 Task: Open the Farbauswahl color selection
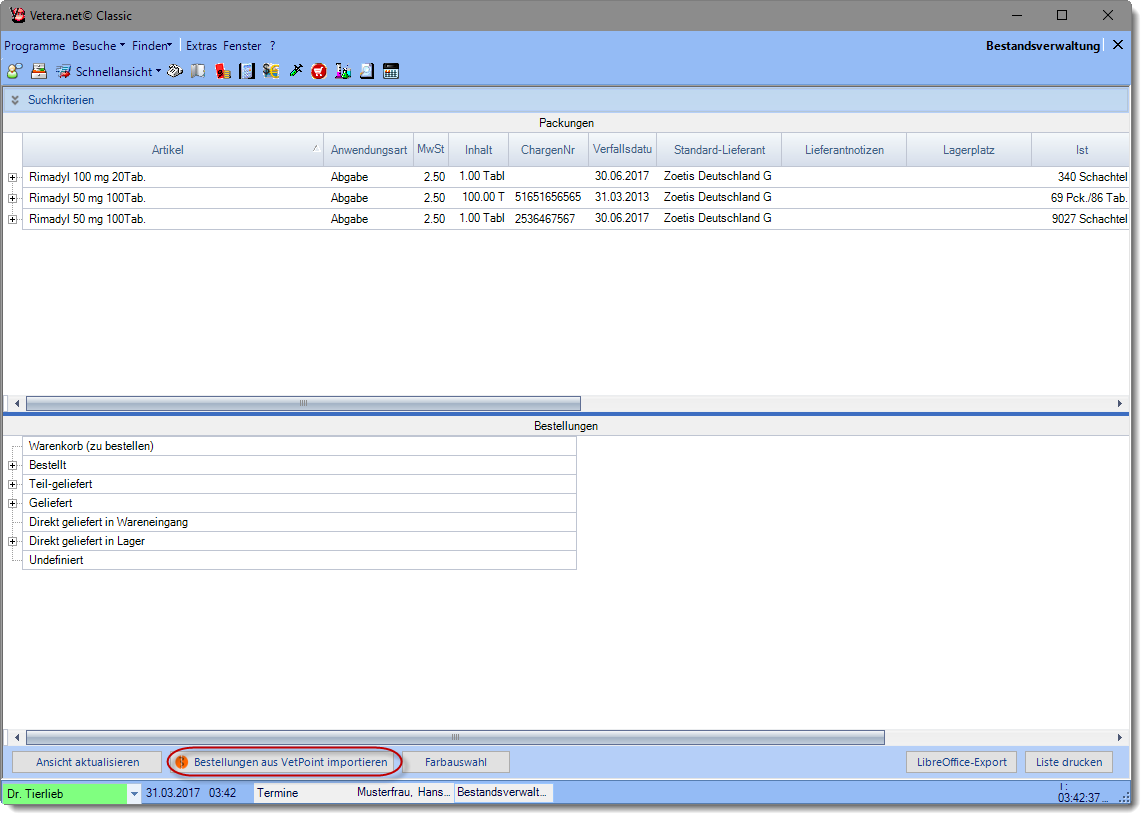click(456, 762)
